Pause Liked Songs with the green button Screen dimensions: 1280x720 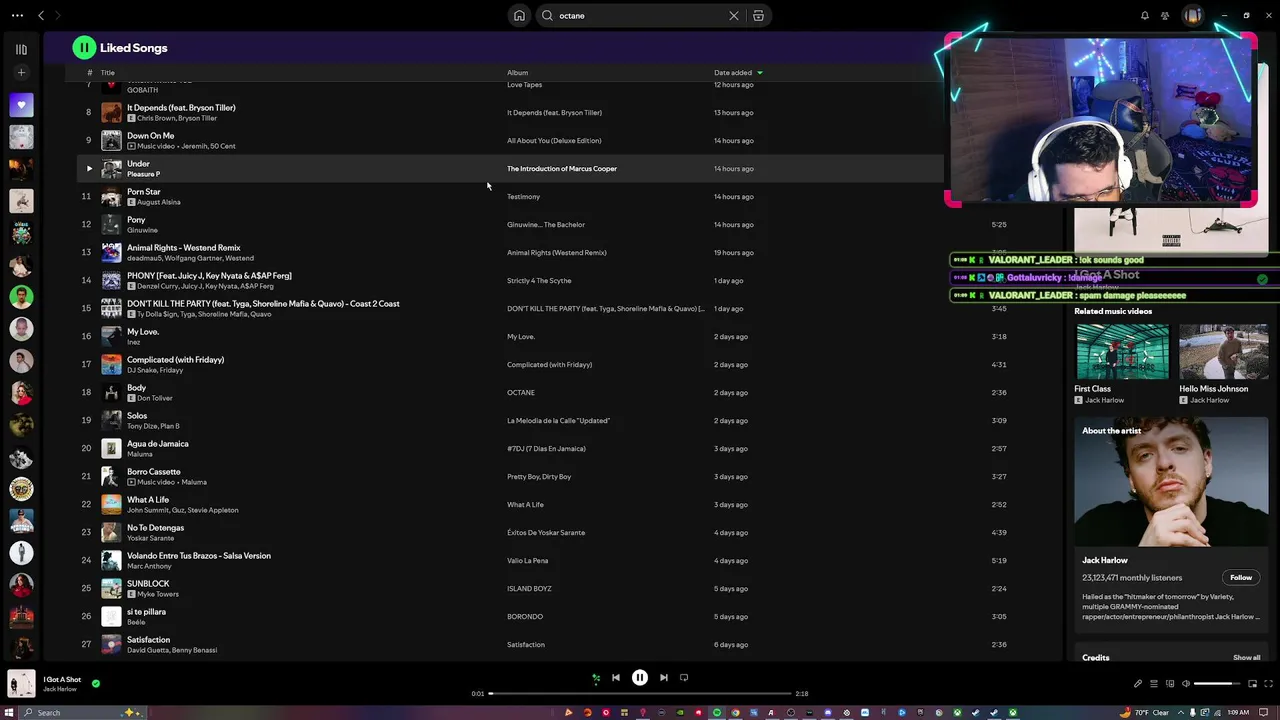[x=84, y=47]
